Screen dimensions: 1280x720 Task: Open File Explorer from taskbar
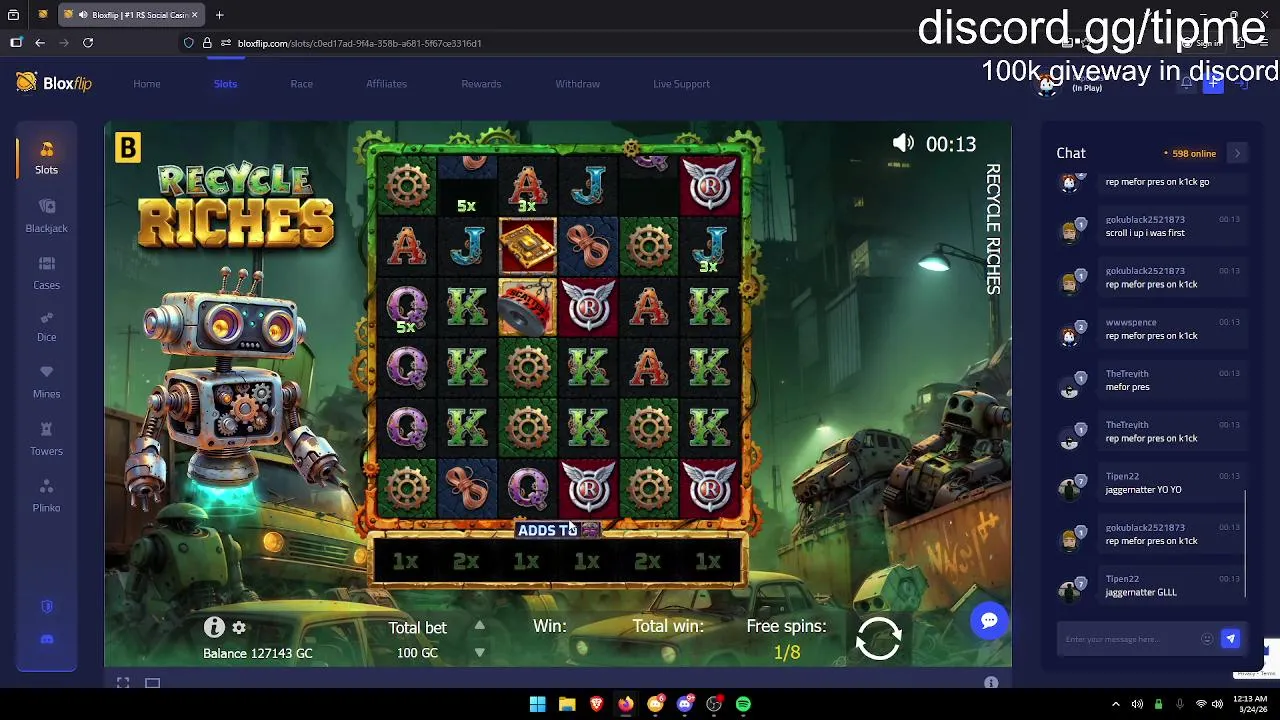[x=567, y=704]
